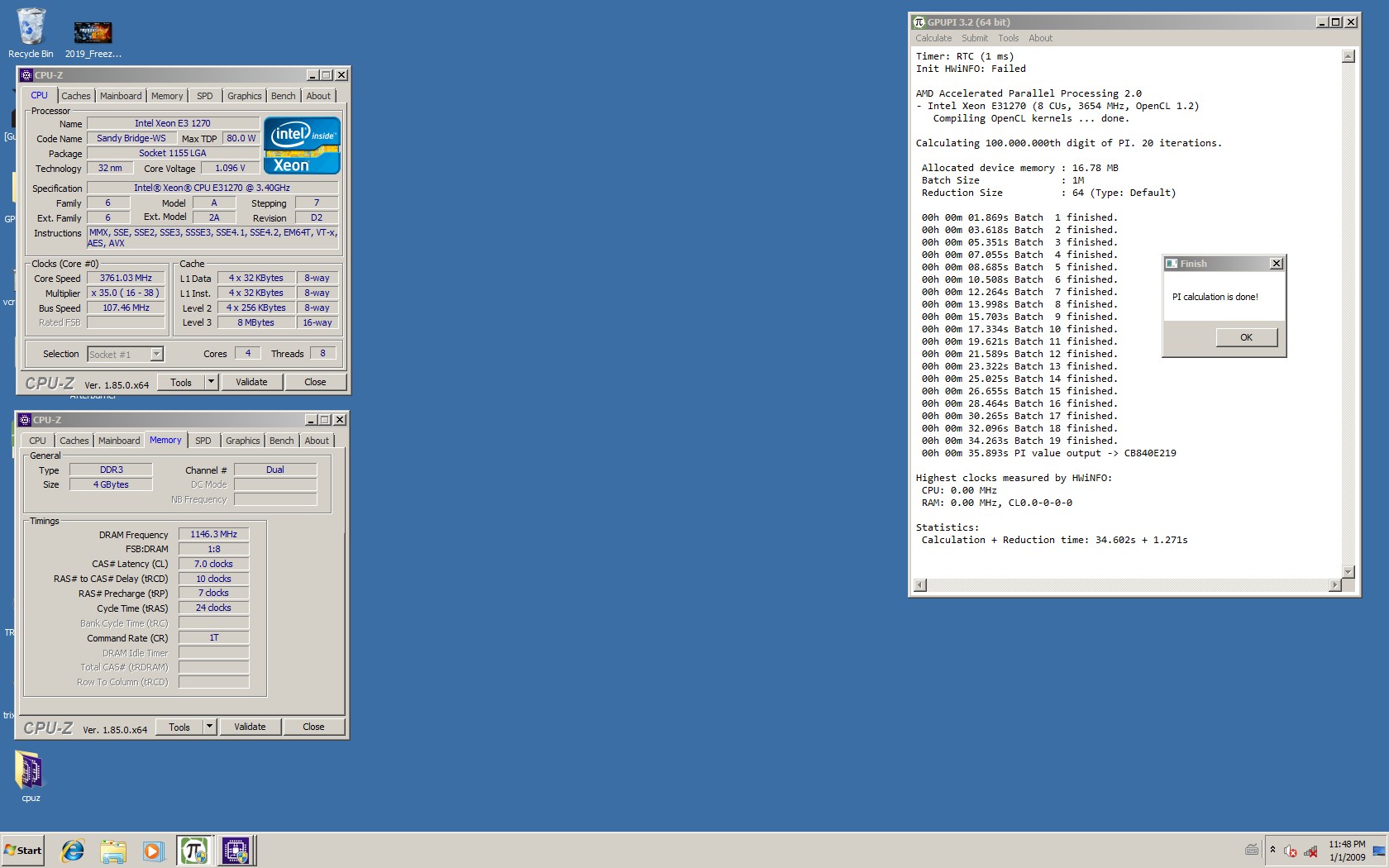The height and width of the screenshot is (868, 1389).
Task: Open About tab in top CPU-Z
Action: pyautogui.click(x=318, y=96)
